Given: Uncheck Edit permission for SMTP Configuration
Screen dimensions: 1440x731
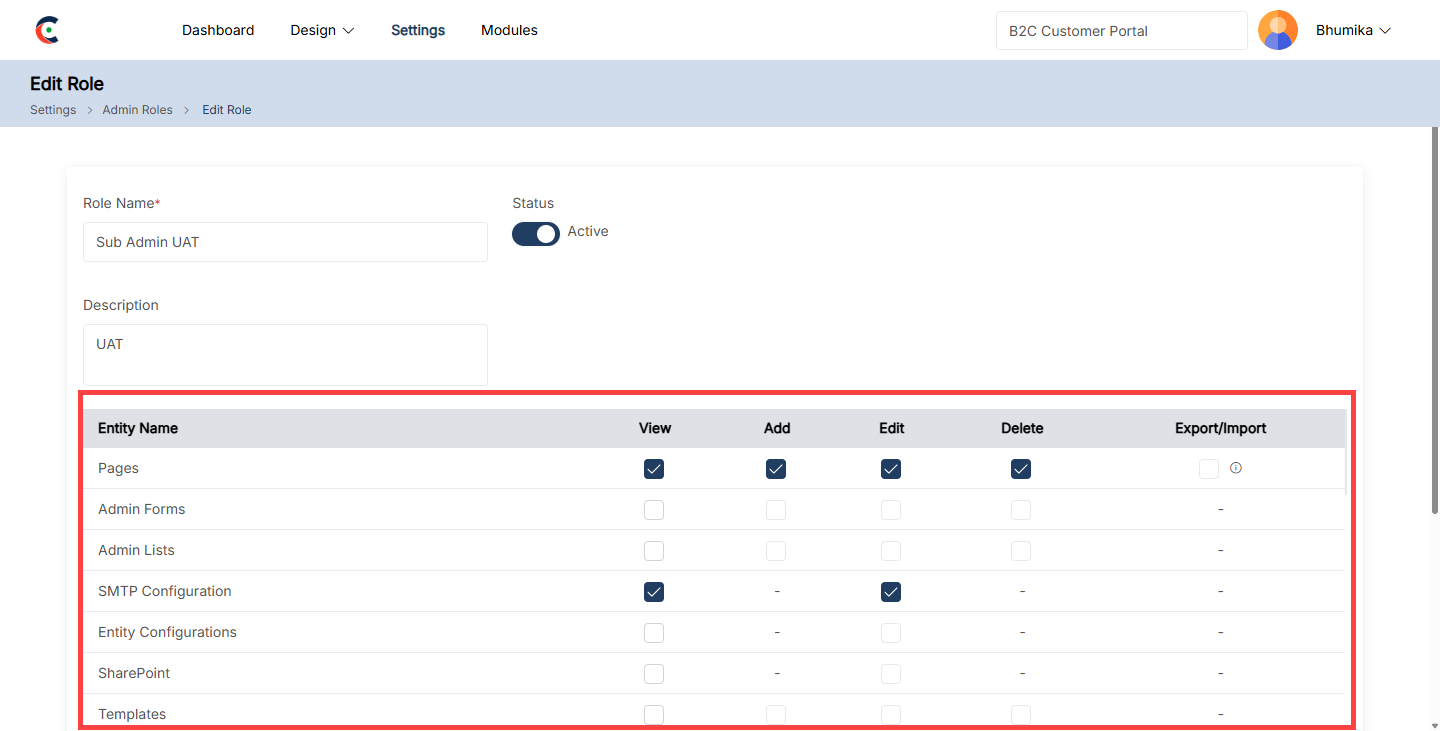Looking at the screenshot, I should point(891,592).
